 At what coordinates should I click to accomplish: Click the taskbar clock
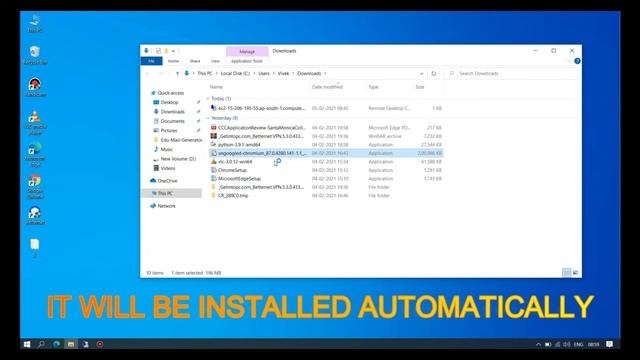tap(593, 344)
